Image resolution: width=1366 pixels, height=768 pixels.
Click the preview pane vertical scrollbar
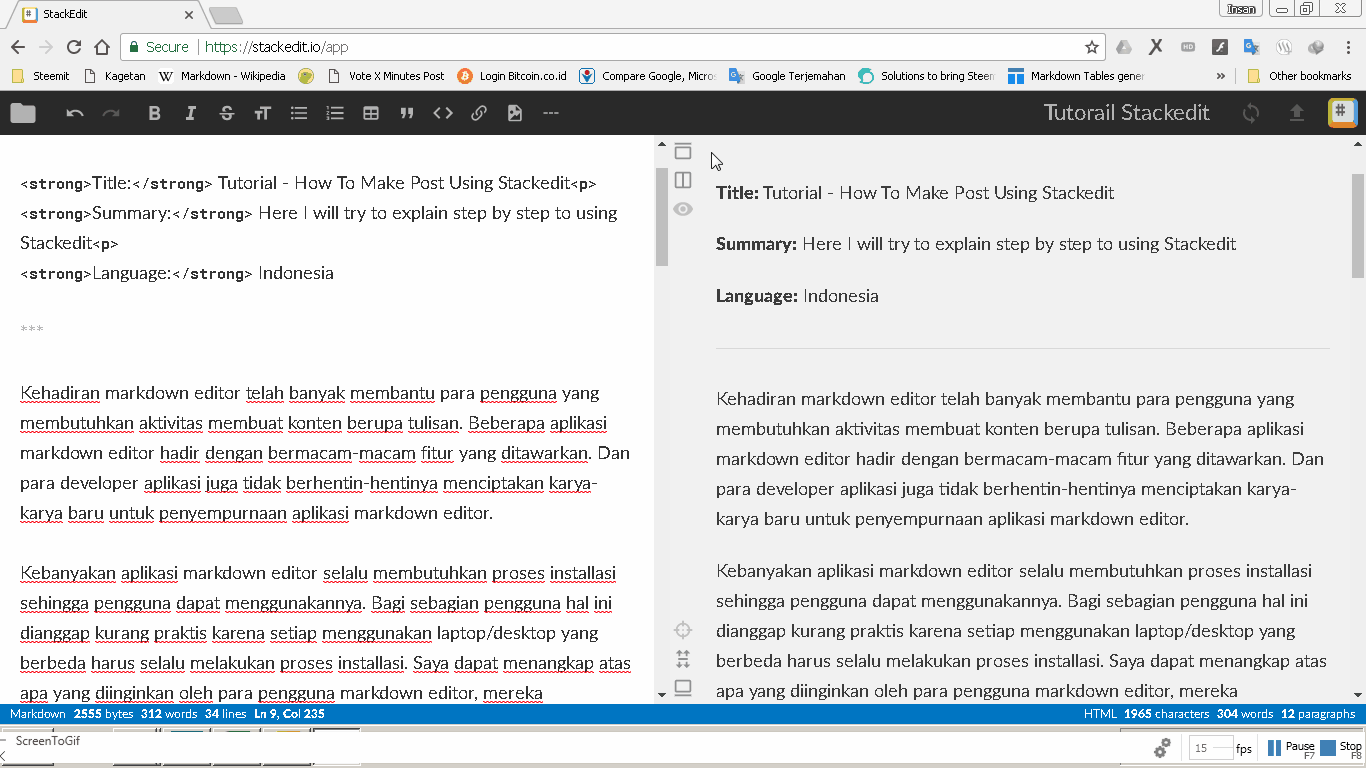tap(1357, 225)
